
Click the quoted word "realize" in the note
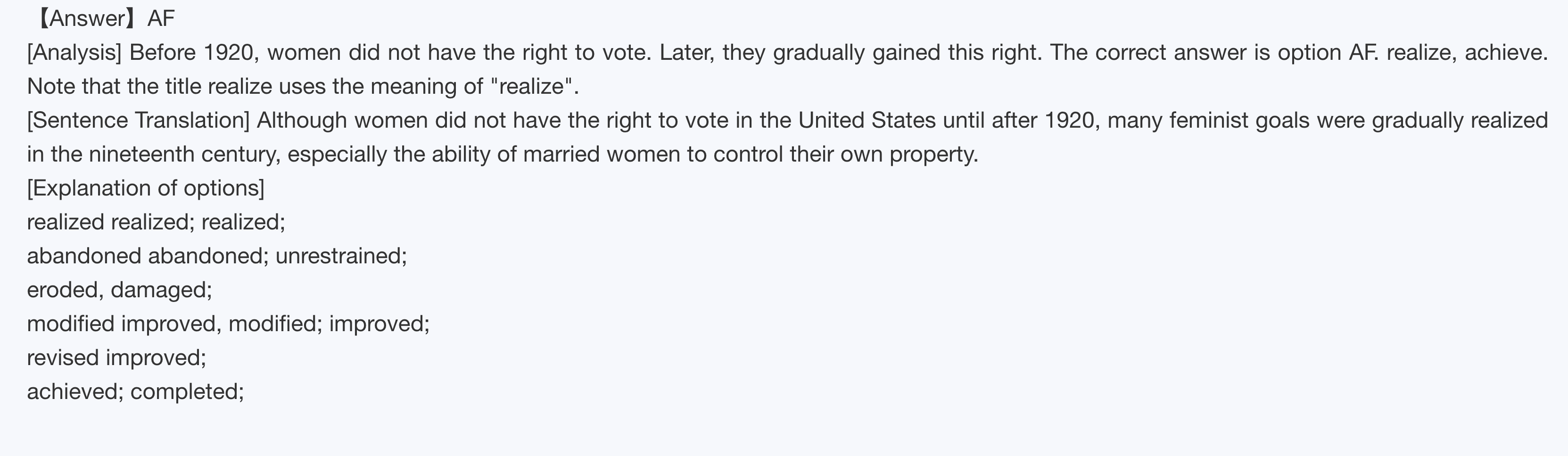tap(531, 87)
